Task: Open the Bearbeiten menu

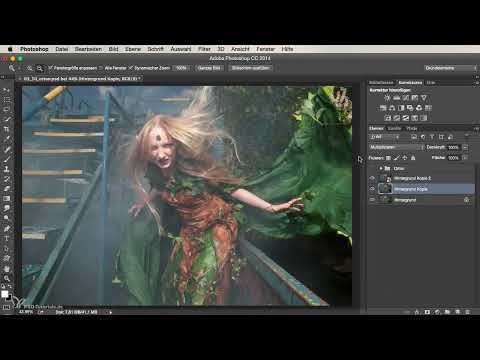Action: 88,49
